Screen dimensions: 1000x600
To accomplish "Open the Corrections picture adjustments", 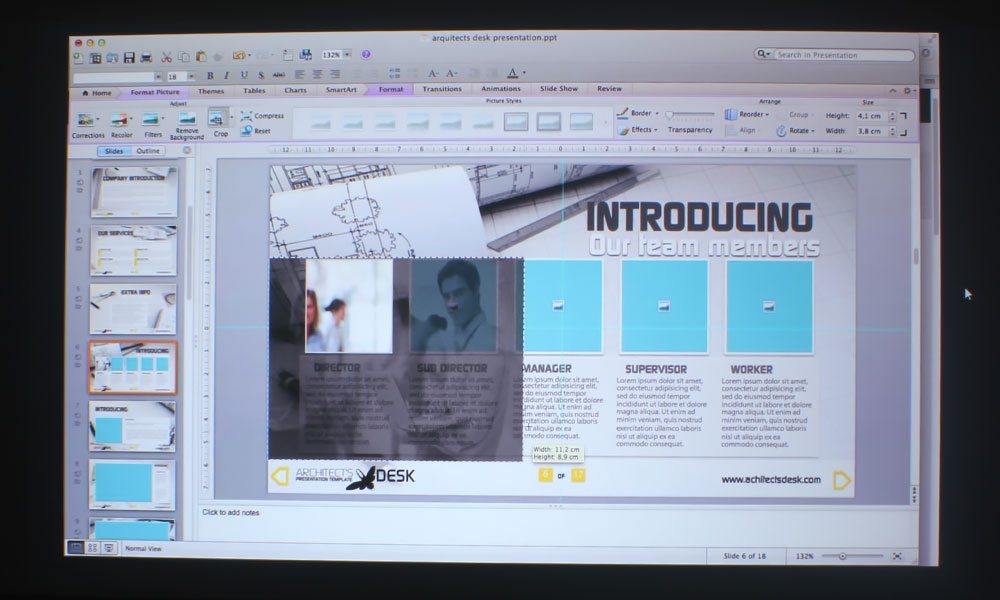I will (87, 120).
